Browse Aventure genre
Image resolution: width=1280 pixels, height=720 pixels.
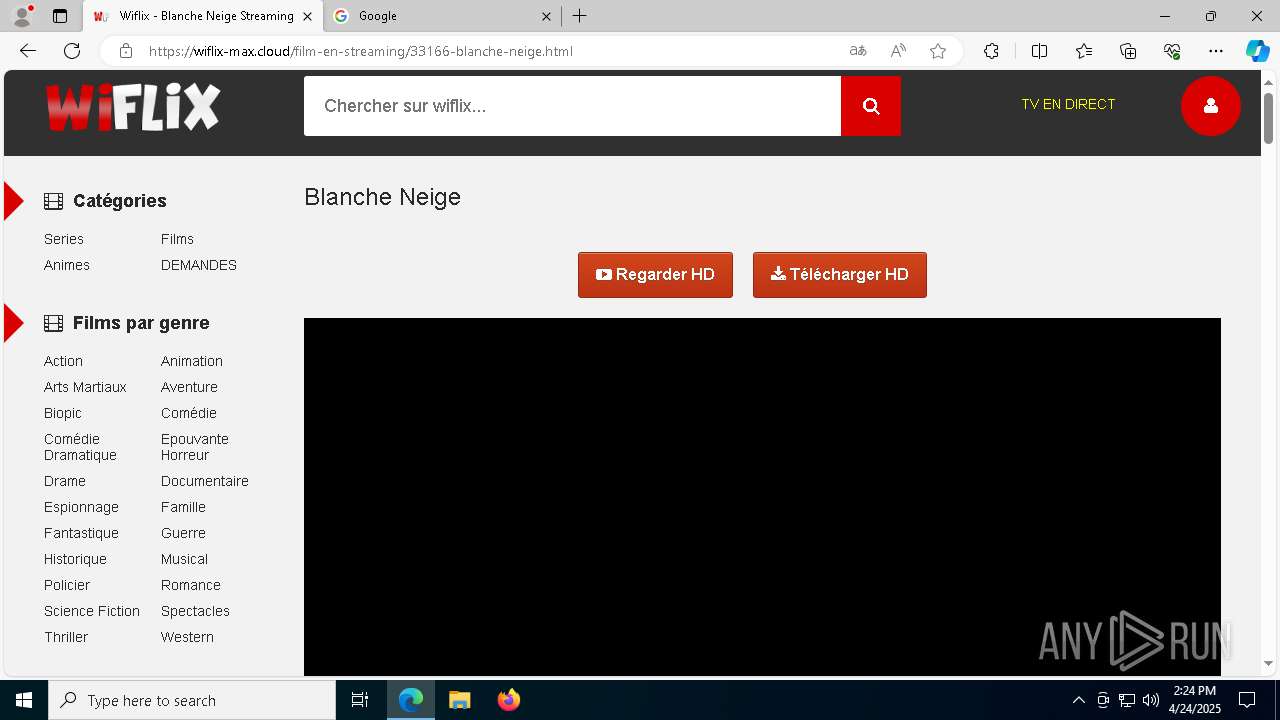click(189, 387)
